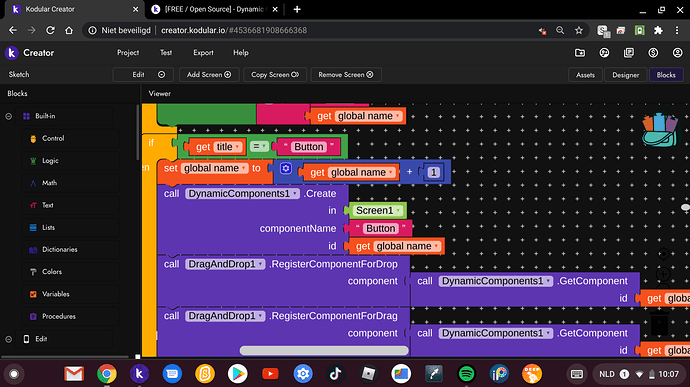690x387 pixels.
Task: Bookmark this page with star icon
Action: click(579, 30)
